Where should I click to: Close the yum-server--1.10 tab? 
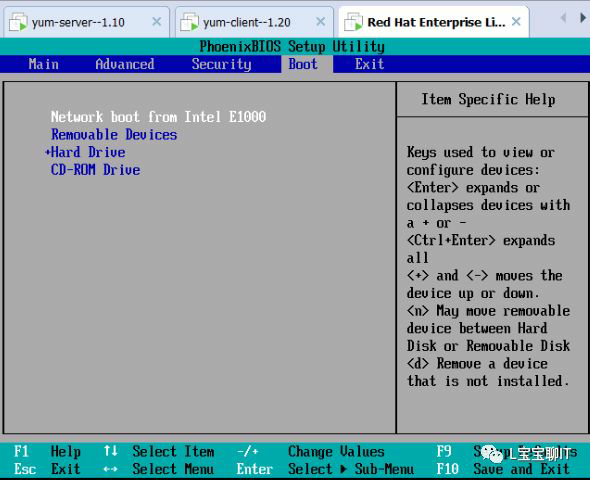tap(157, 22)
